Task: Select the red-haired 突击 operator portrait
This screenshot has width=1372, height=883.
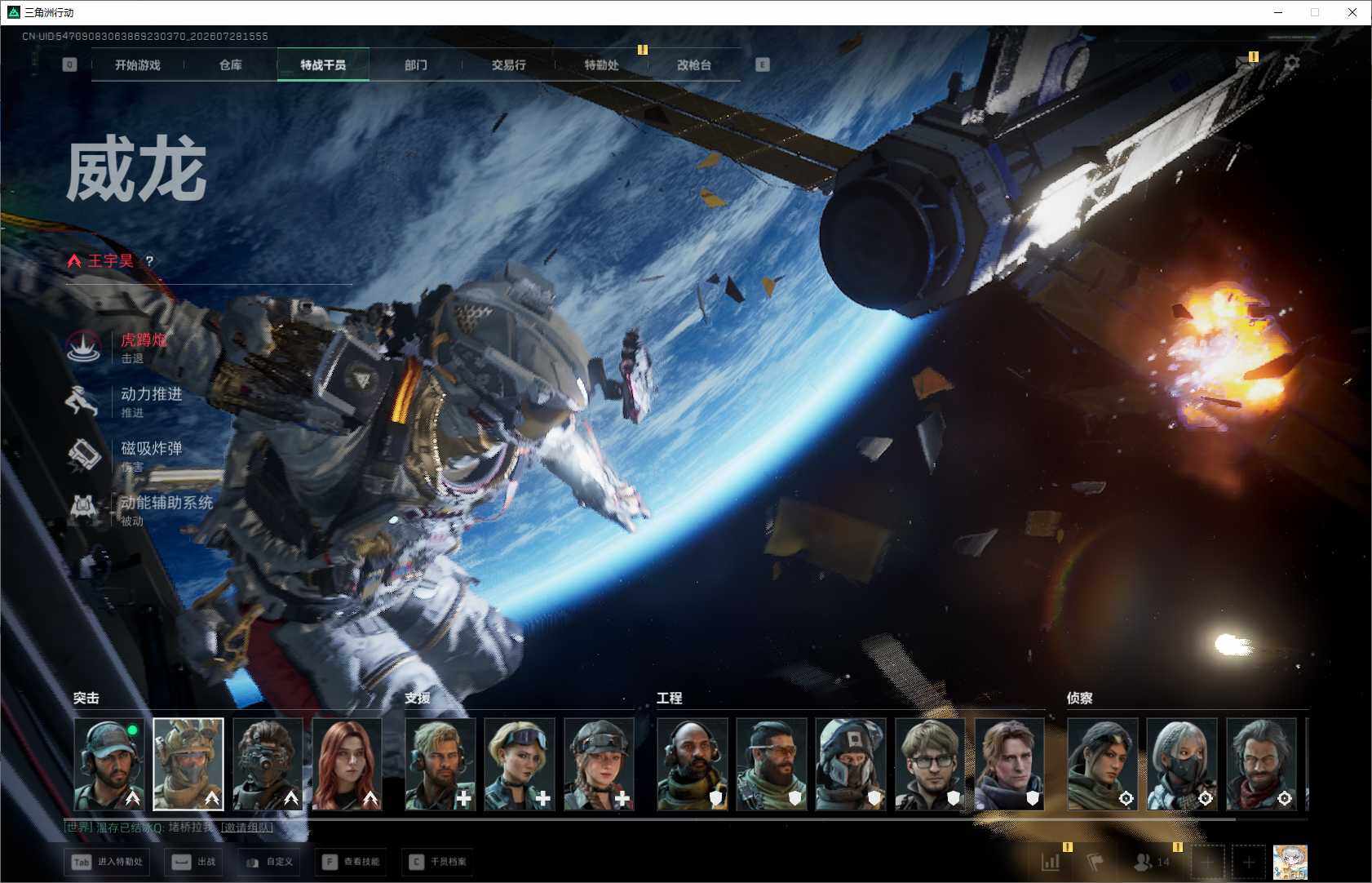Action: tap(347, 765)
